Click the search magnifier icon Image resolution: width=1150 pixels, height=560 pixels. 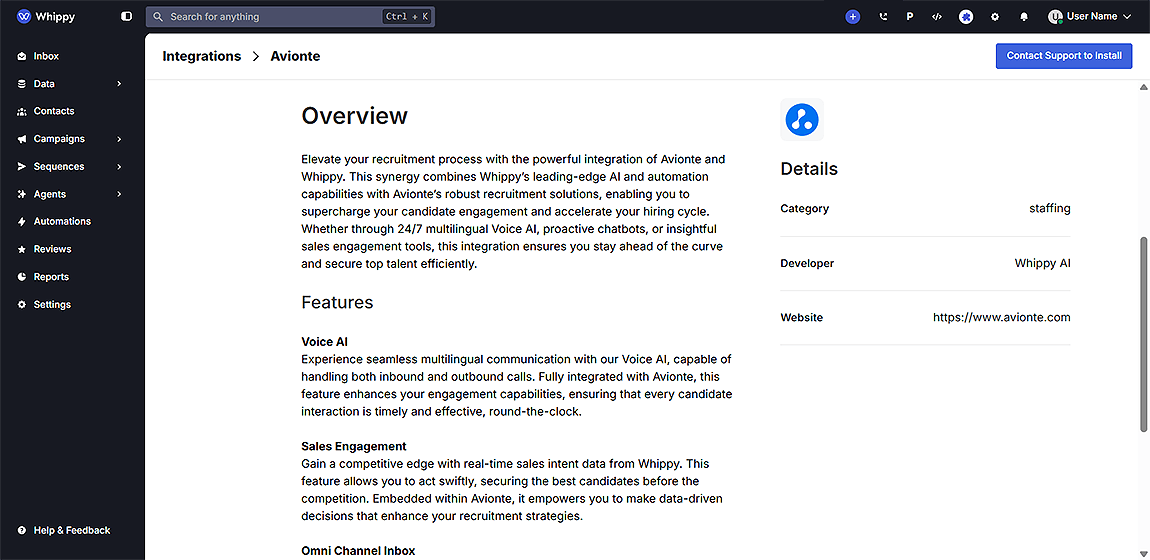(158, 16)
